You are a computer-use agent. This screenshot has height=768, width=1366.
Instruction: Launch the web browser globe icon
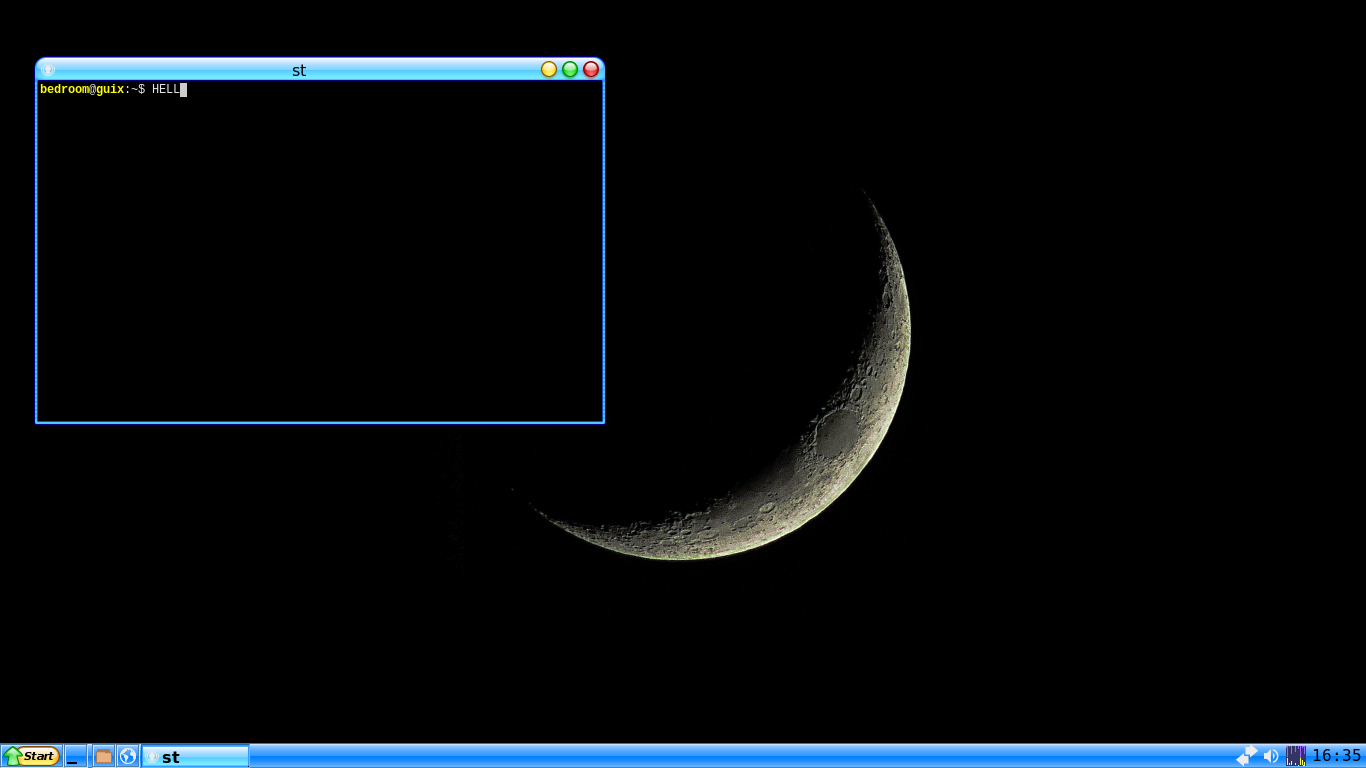tap(128, 756)
